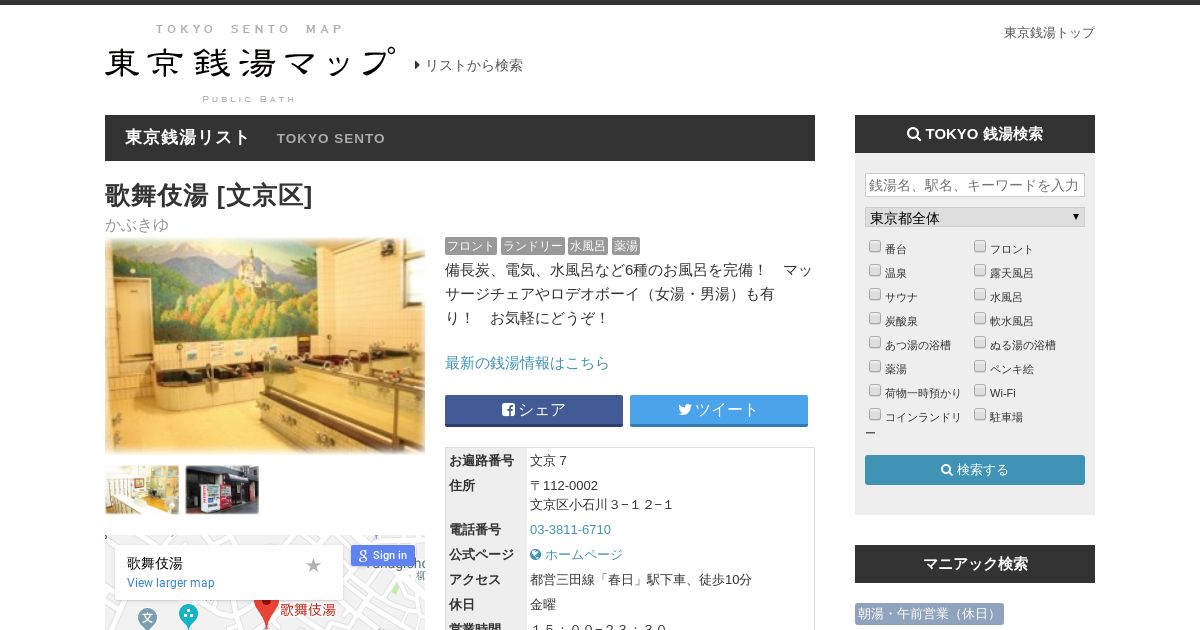Open the 東京都全体 area dropdown
The width and height of the screenshot is (1200, 630).
pos(975,217)
